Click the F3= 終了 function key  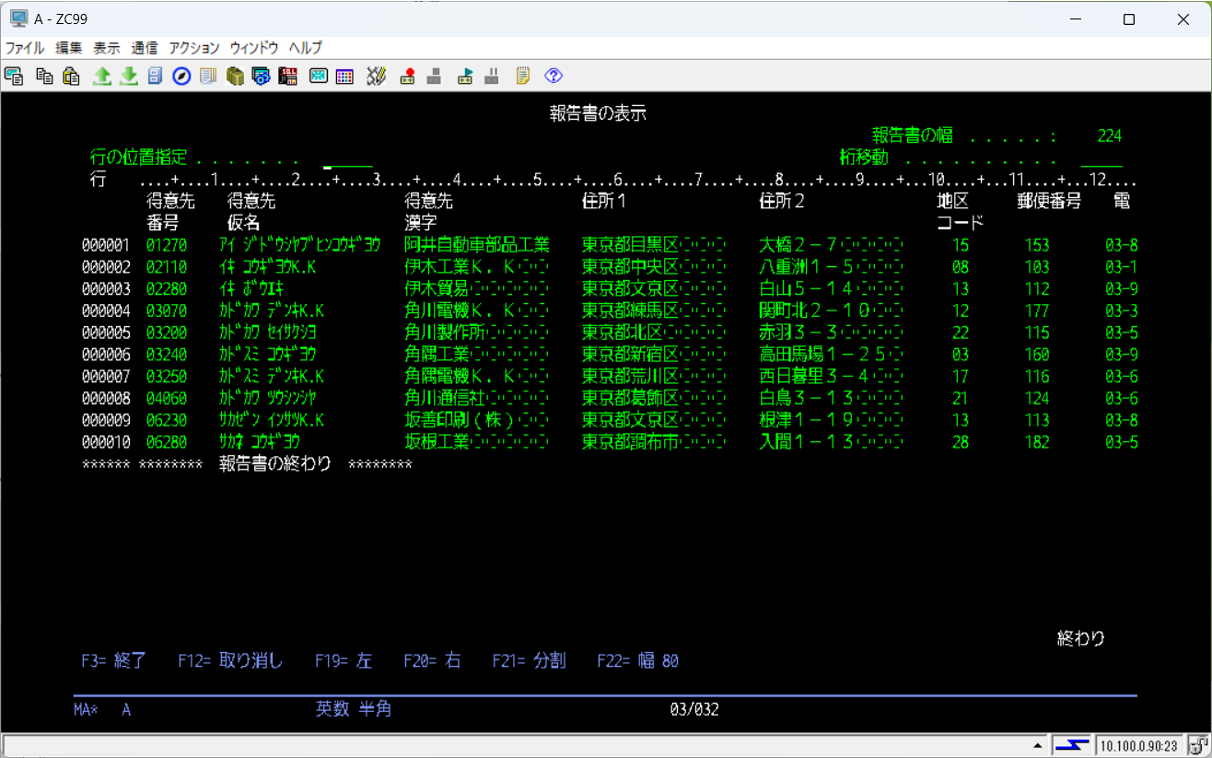(114, 661)
